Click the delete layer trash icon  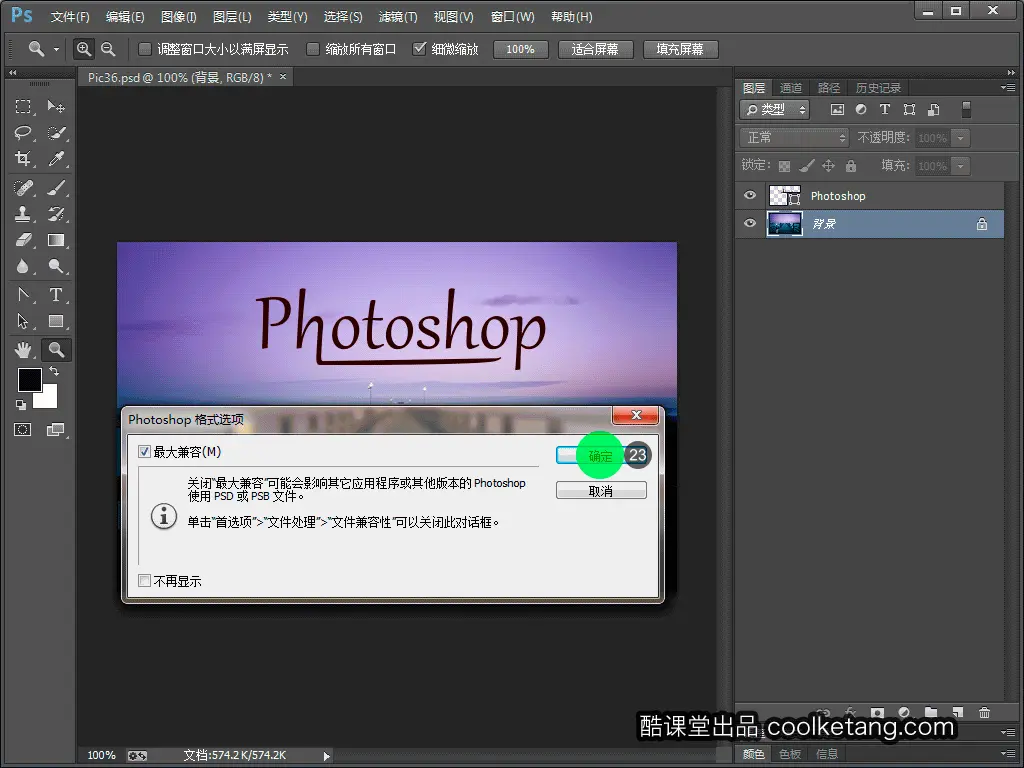(x=984, y=712)
